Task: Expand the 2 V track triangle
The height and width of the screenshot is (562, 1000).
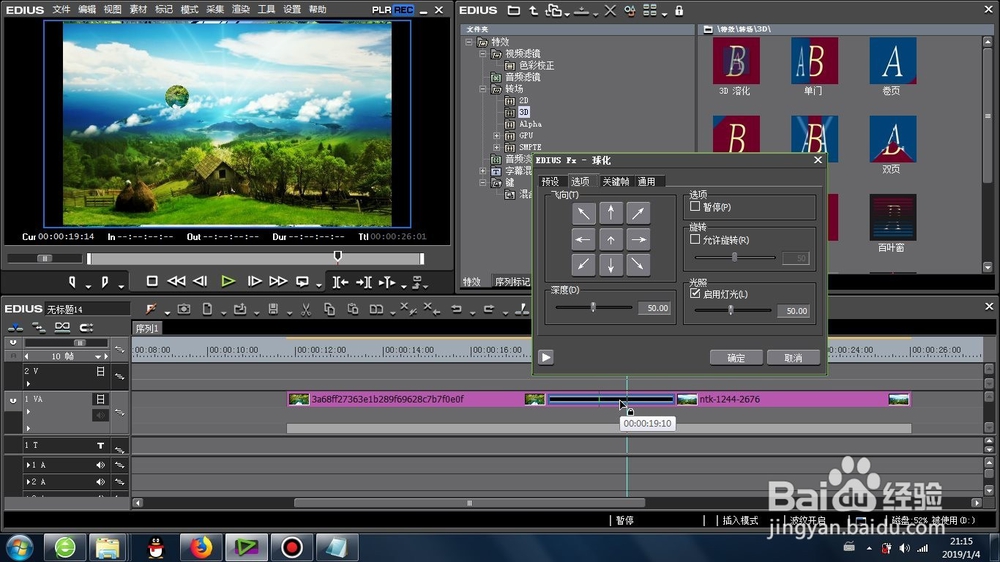Action: tap(28, 384)
